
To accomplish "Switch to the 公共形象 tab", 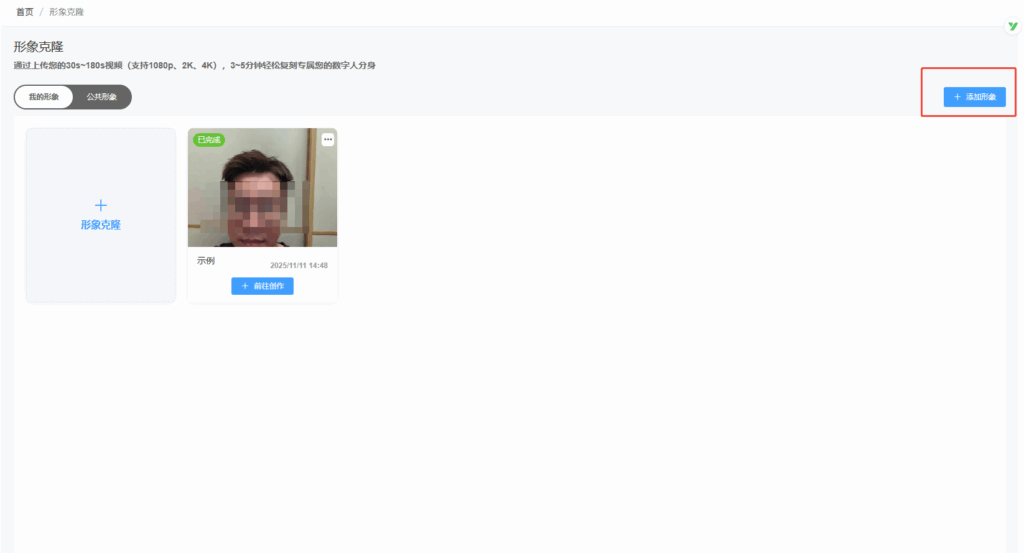I will pyautogui.click(x=102, y=97).
